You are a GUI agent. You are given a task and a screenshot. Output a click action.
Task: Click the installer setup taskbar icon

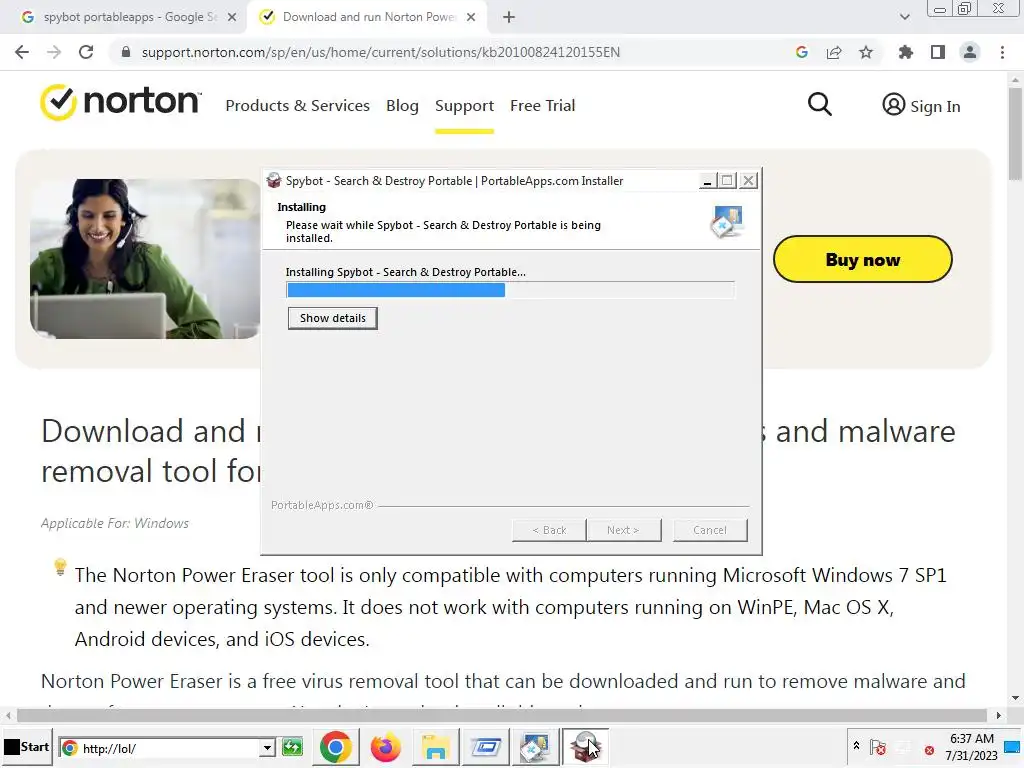(x=535, y=748)
